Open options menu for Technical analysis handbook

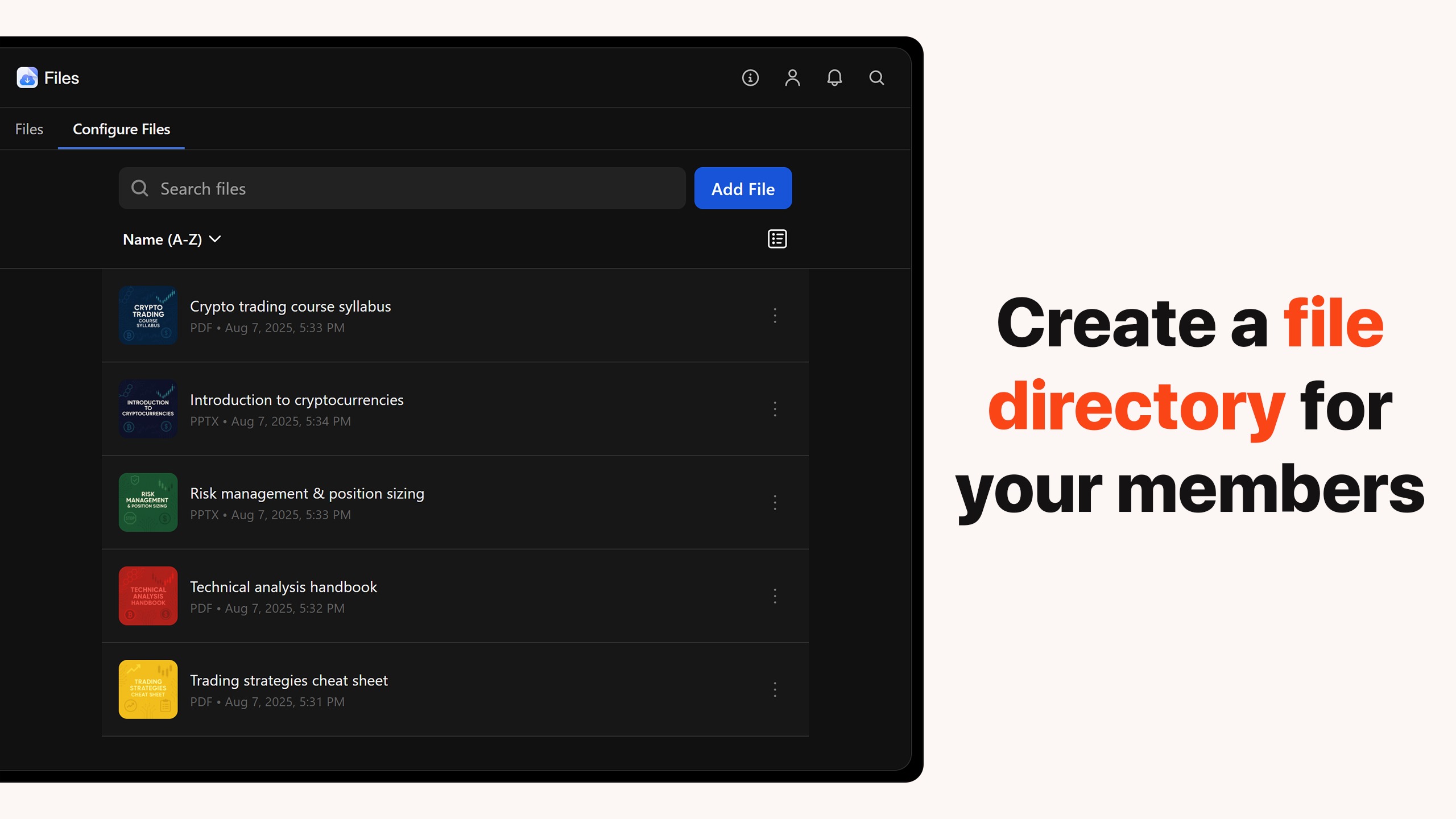pos(775,596)
